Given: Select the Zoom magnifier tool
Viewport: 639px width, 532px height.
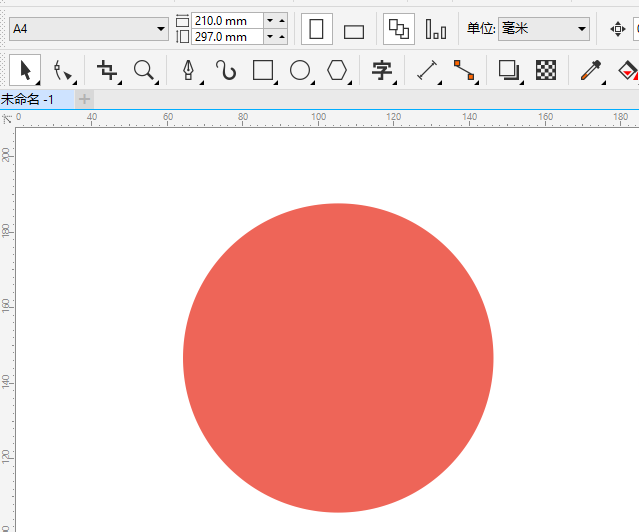Looking at the screenshot, I should pos(144,70).
